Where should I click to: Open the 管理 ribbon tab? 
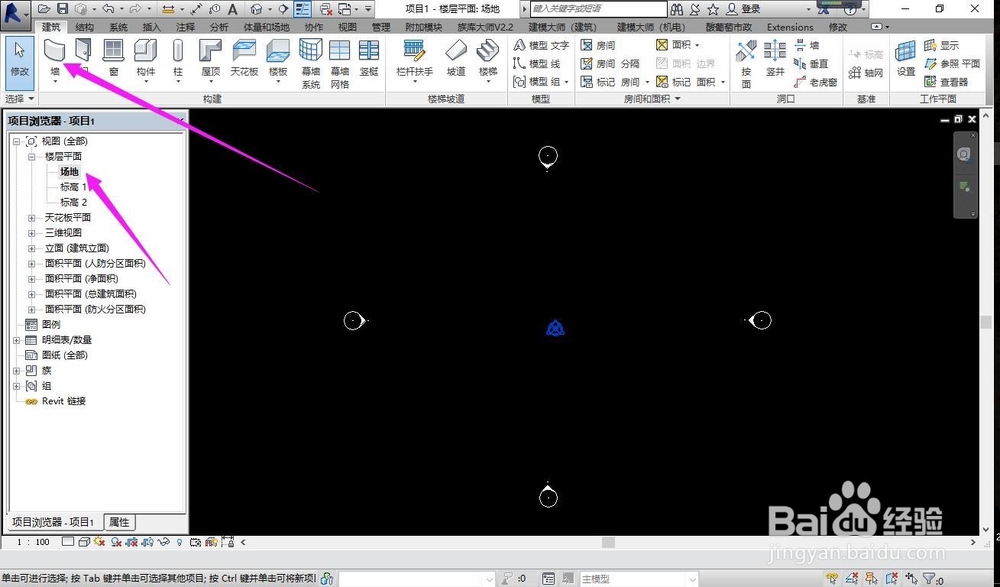coord(381,27)
